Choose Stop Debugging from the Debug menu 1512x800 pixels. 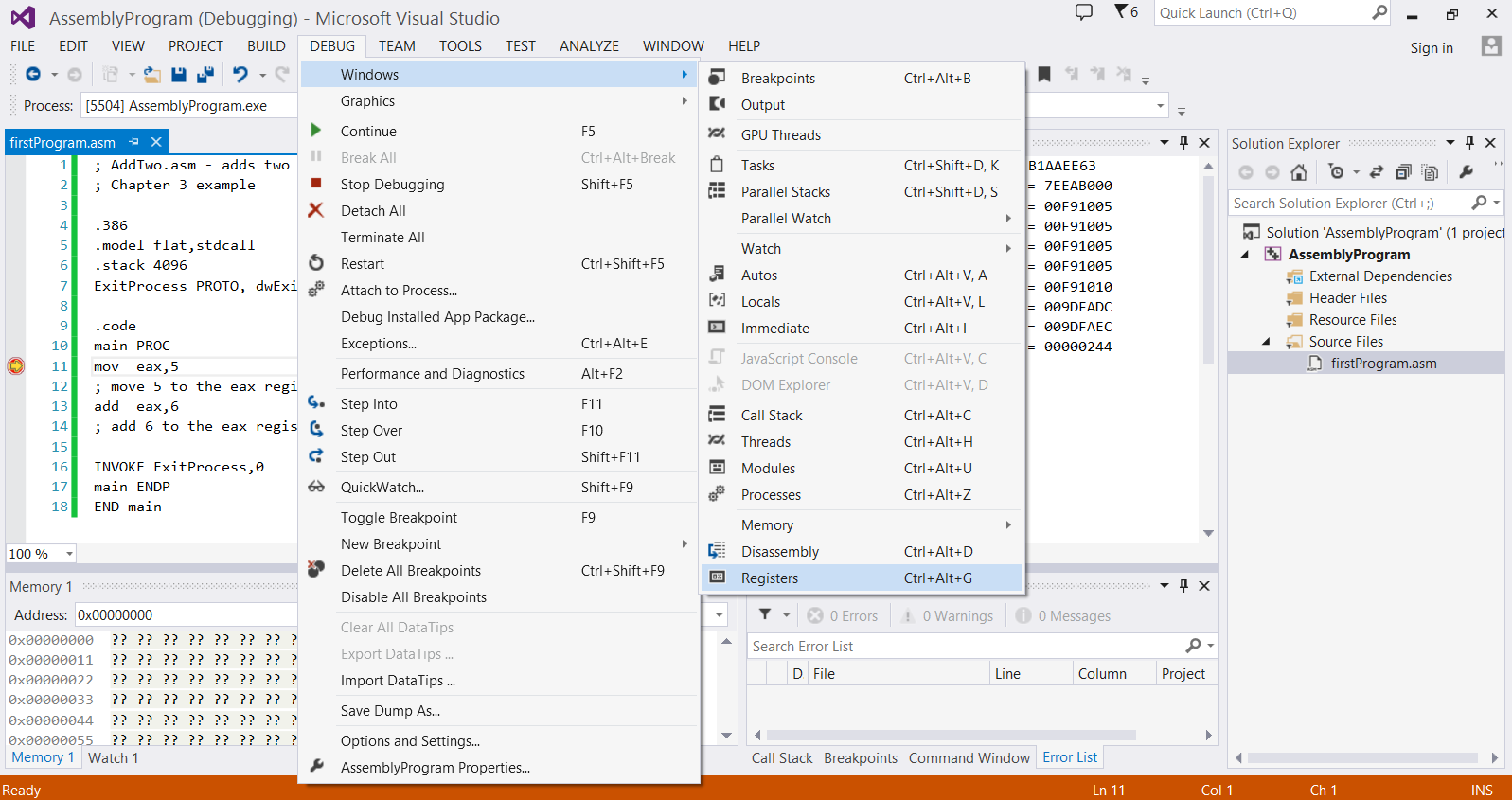[x=500, y=185]
